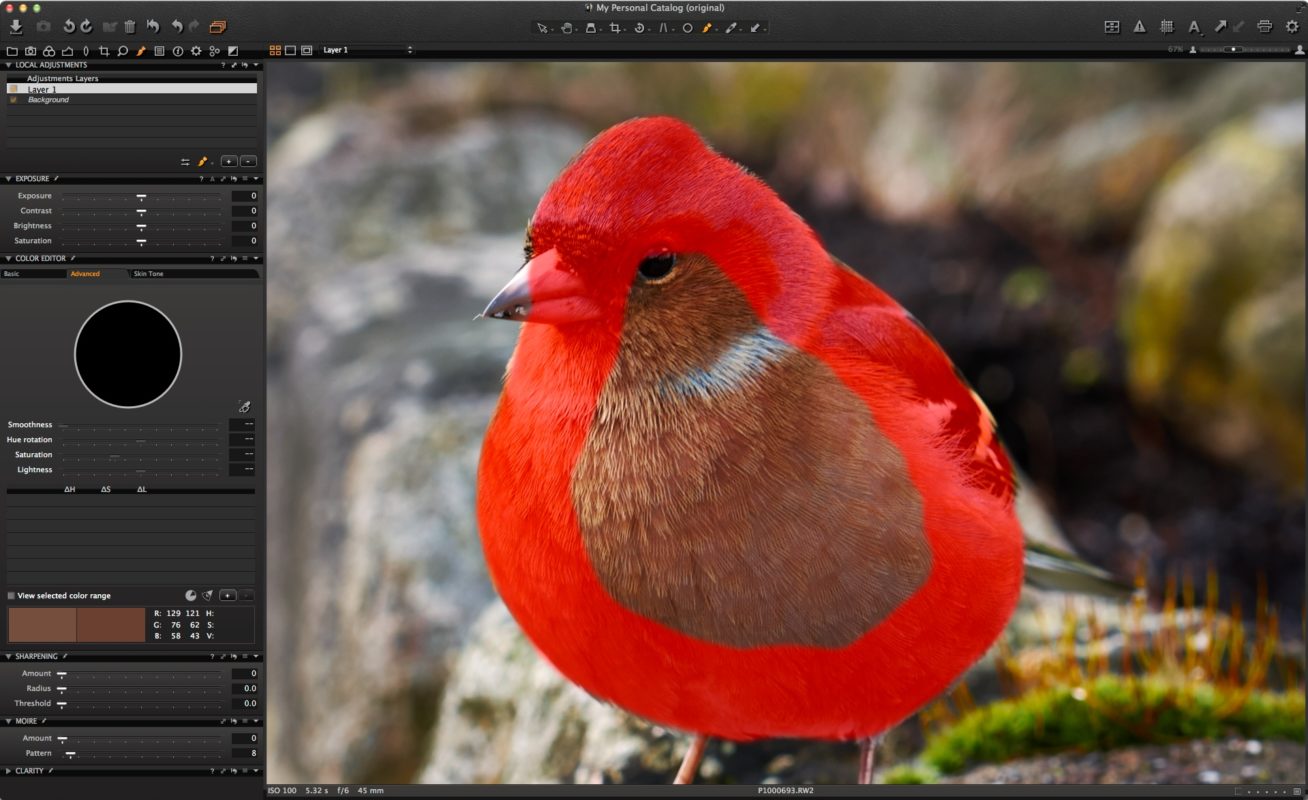The image size is (1308, 800).
Task: Click the minus button to remove selected layer
Action: tap(246, 160)
